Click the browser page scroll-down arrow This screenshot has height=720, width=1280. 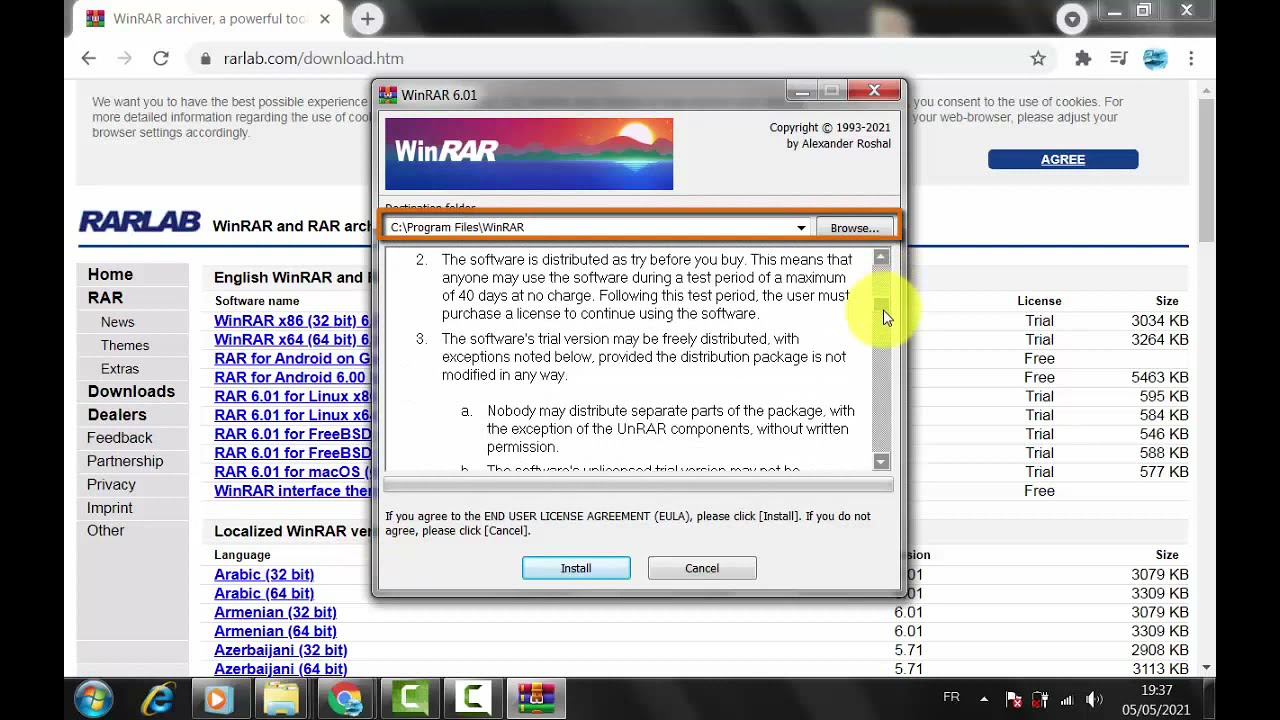1206,667
